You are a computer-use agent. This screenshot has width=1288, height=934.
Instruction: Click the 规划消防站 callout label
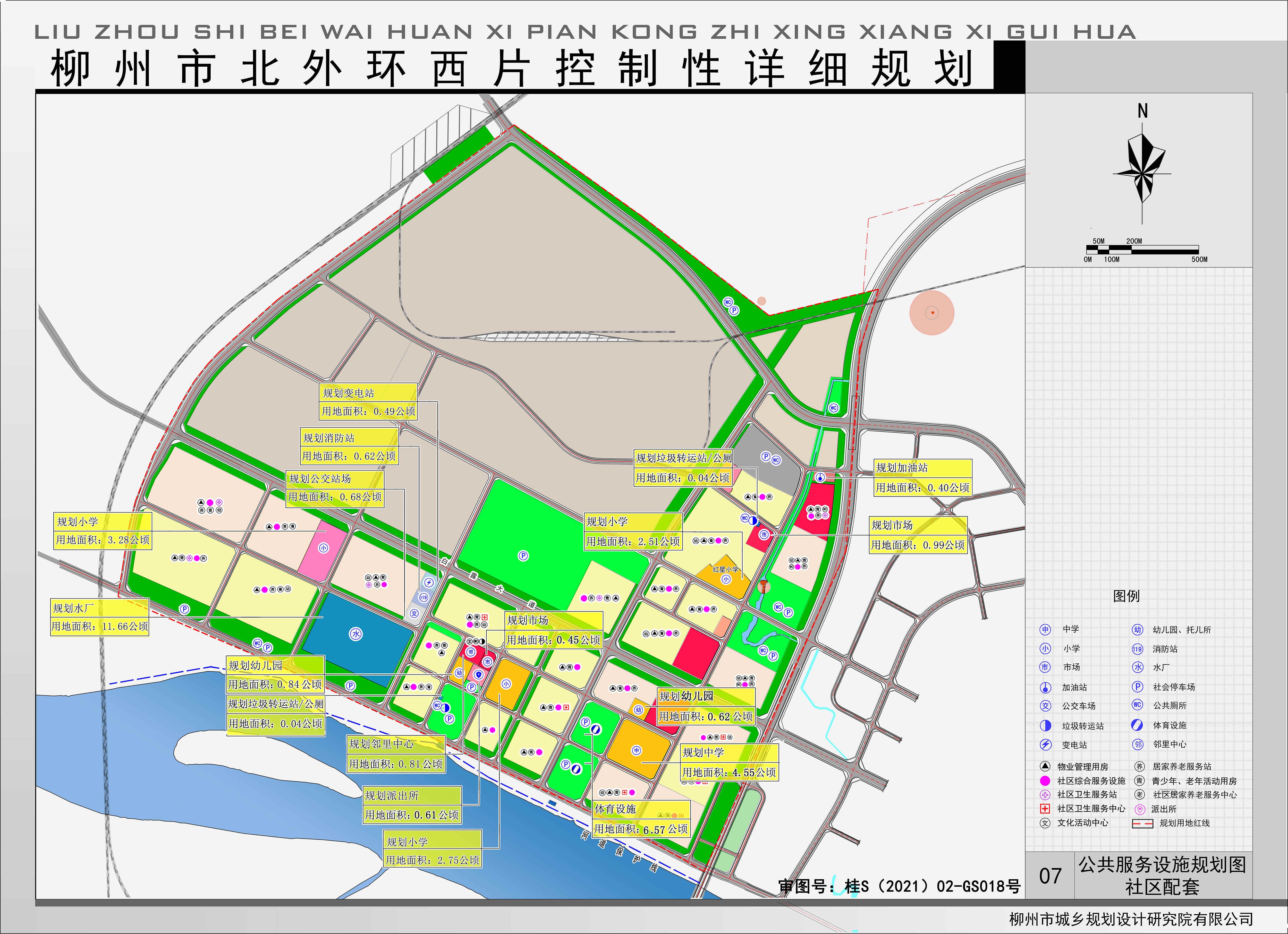[x=329, y=438]
